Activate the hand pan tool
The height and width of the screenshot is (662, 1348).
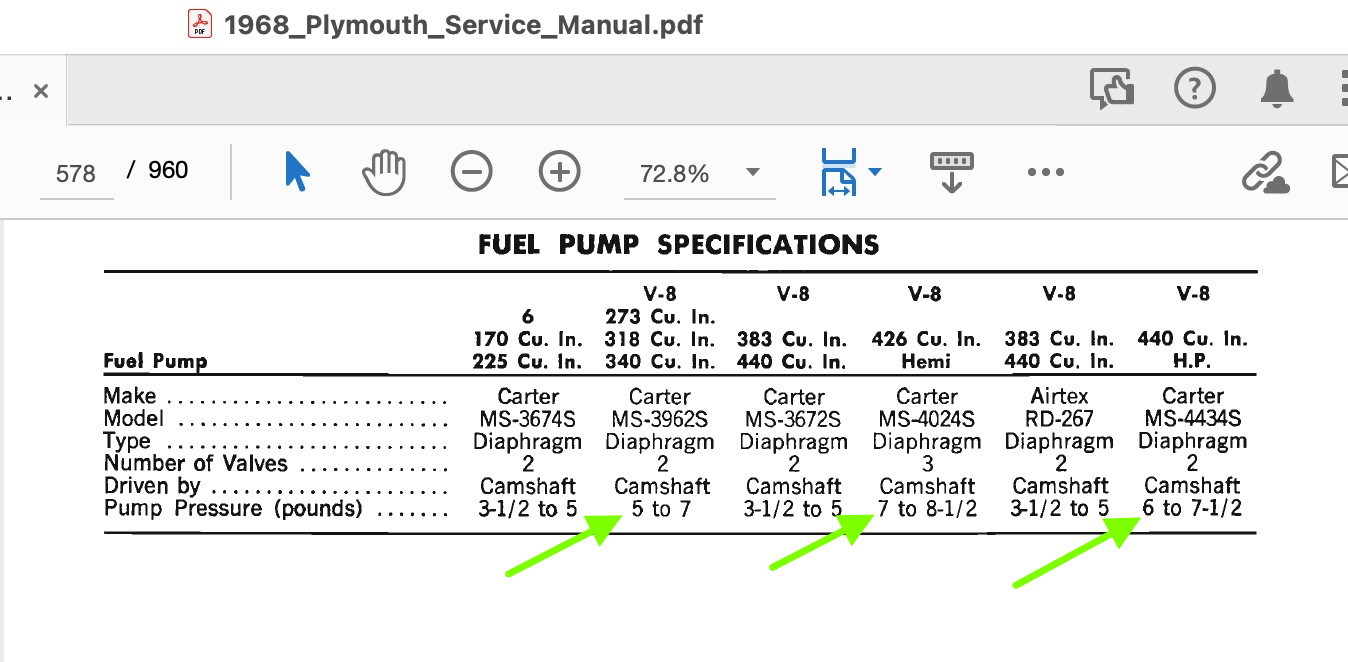point(383,172)
